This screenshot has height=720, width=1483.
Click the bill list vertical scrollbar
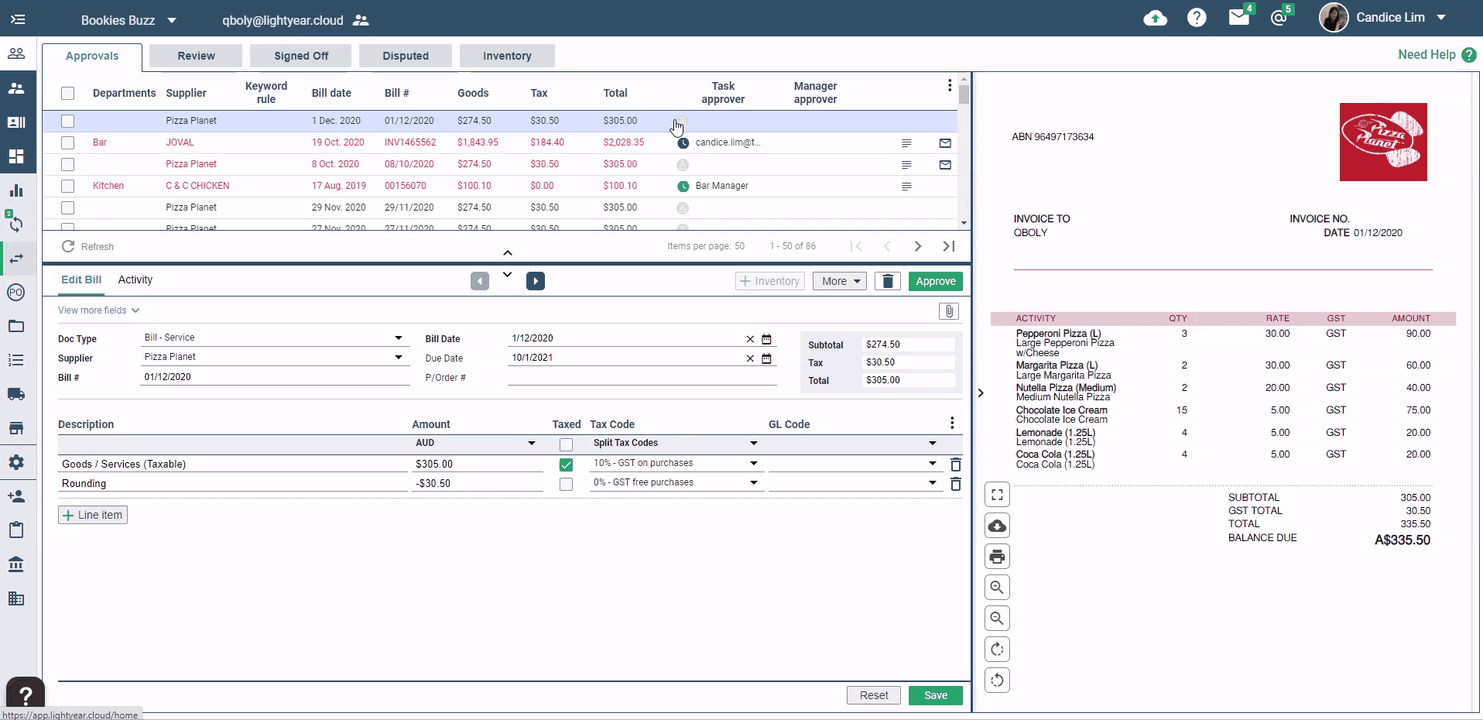click(x=964, y=150)
